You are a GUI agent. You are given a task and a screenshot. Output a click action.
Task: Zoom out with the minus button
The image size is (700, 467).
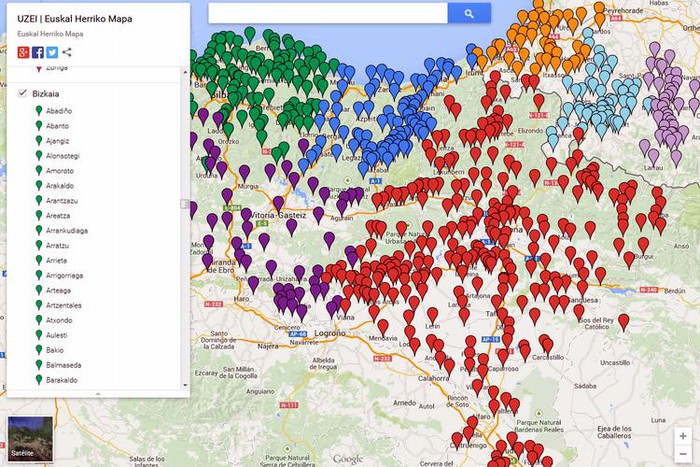click(x=683, y=454)
